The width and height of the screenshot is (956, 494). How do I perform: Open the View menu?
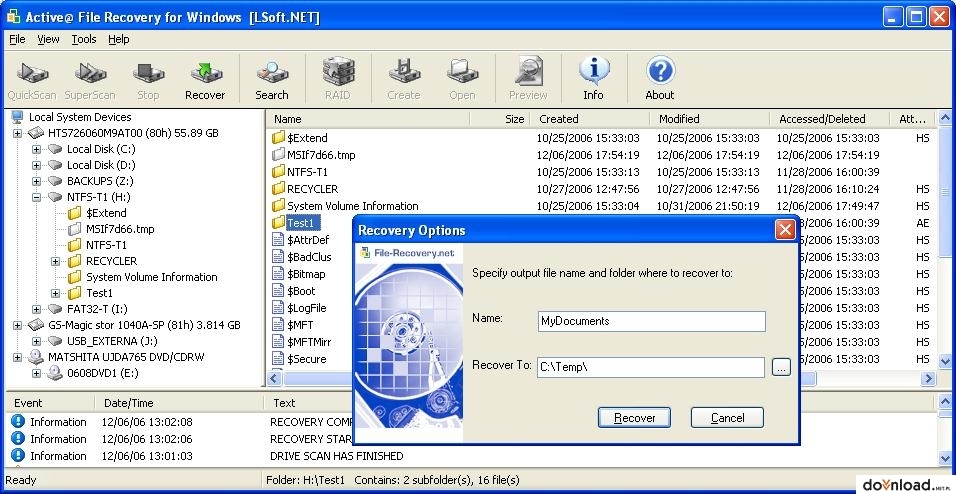(x=48, y=39)
